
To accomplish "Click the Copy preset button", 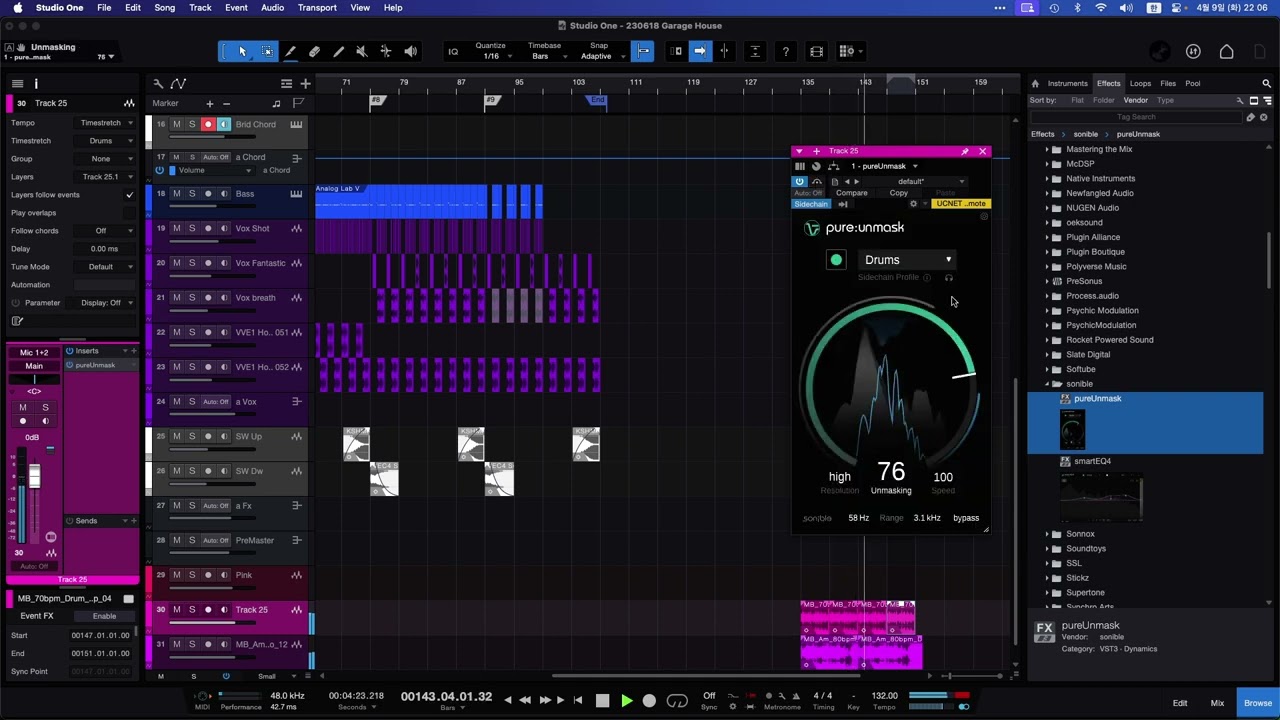I will [x=898, y=193].
